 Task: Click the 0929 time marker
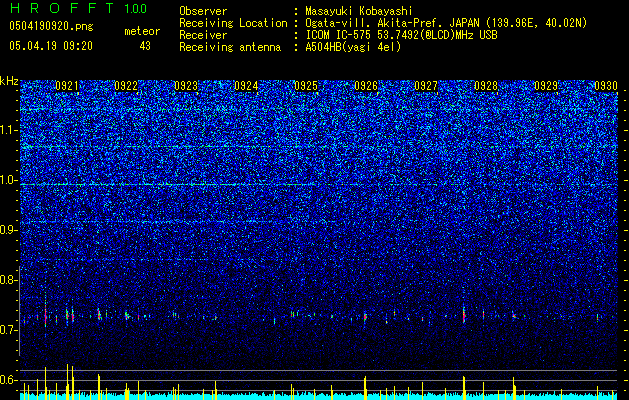pos(546,86)
